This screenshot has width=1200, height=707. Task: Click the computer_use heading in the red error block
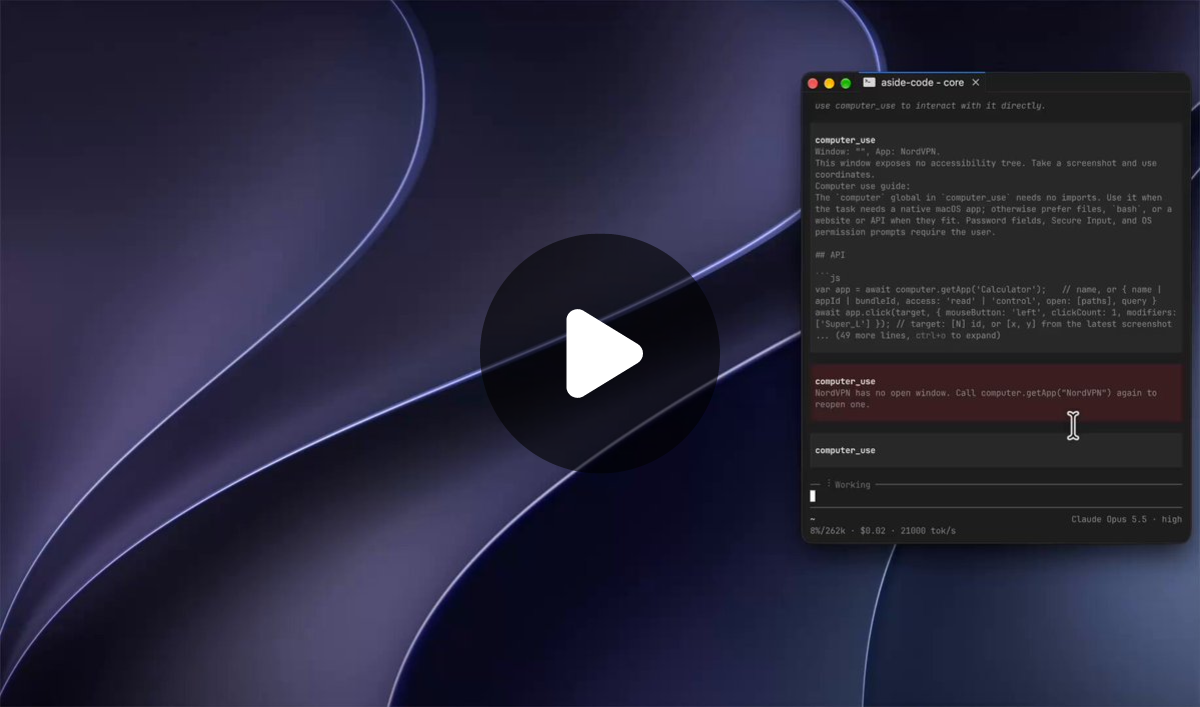point(845,382)
